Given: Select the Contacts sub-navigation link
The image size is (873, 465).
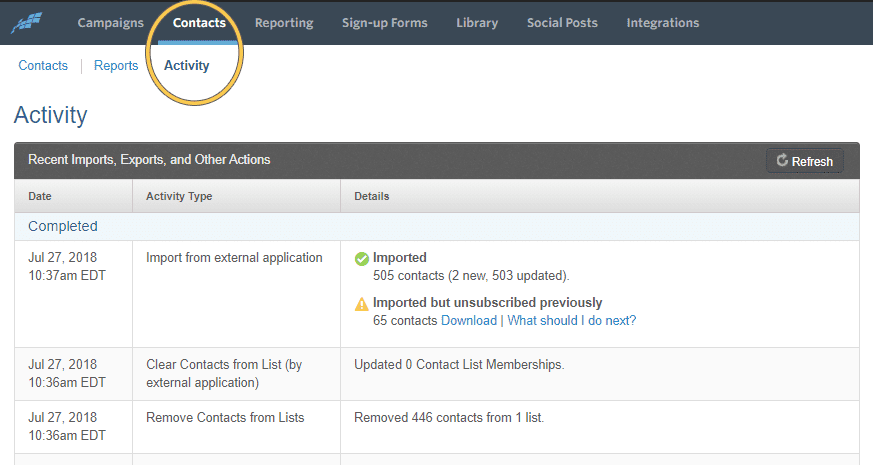Looking at the screenshot, I should (43, 65).
